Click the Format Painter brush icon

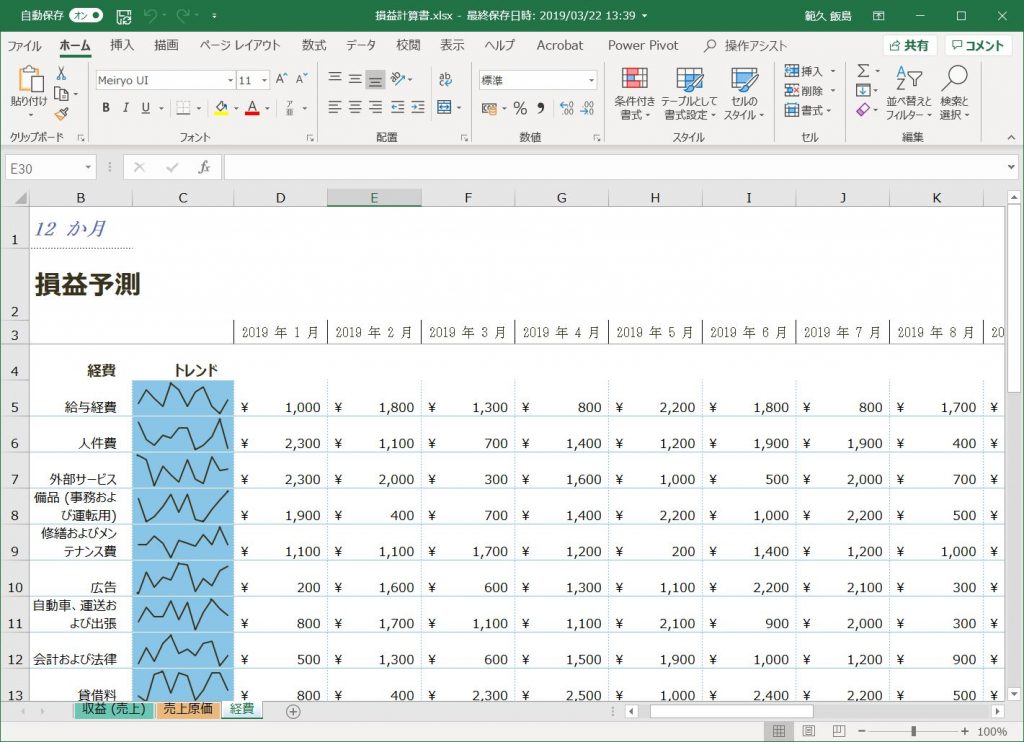(61, 114)
